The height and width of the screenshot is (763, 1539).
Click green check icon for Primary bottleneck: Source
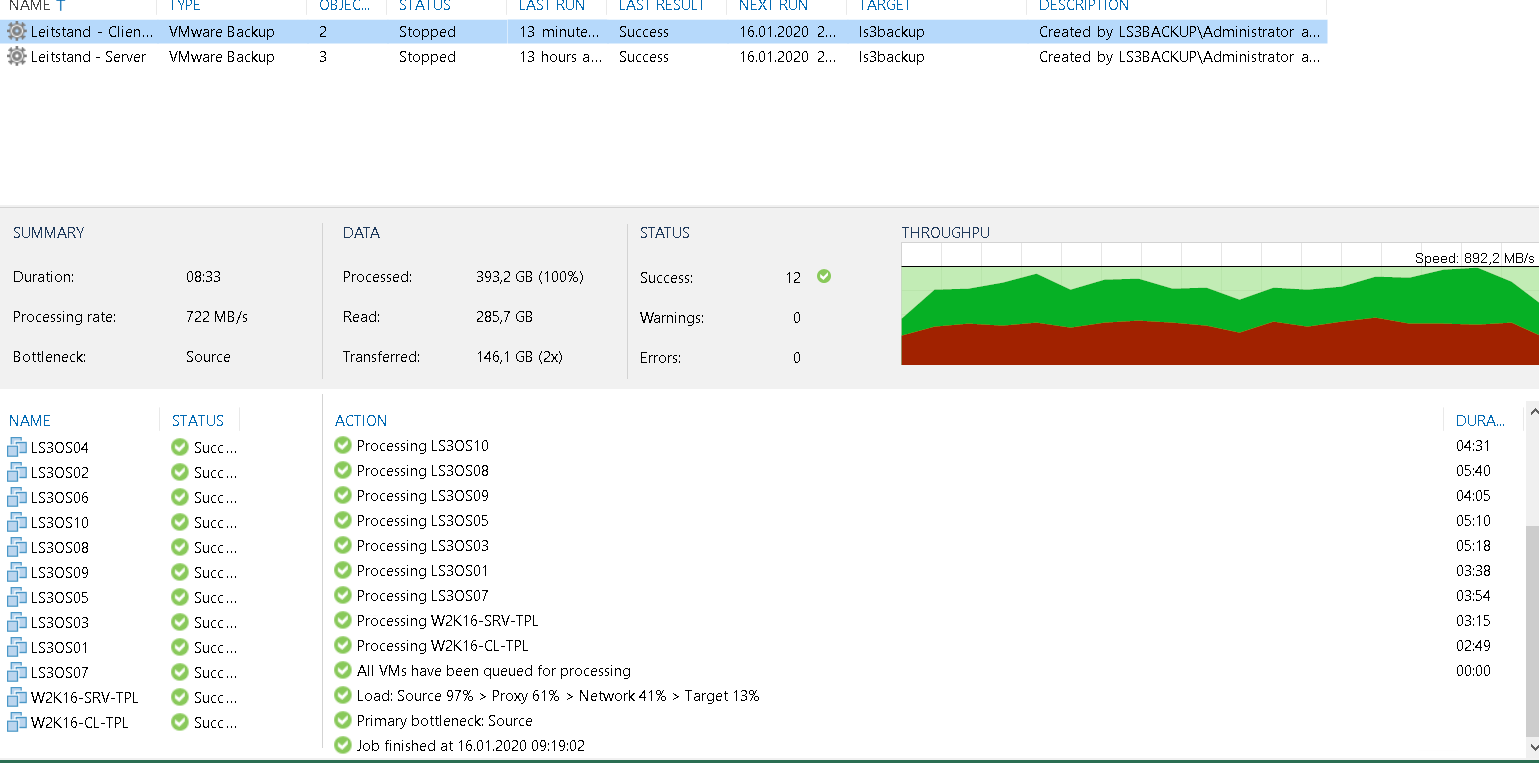pos(343,720)
